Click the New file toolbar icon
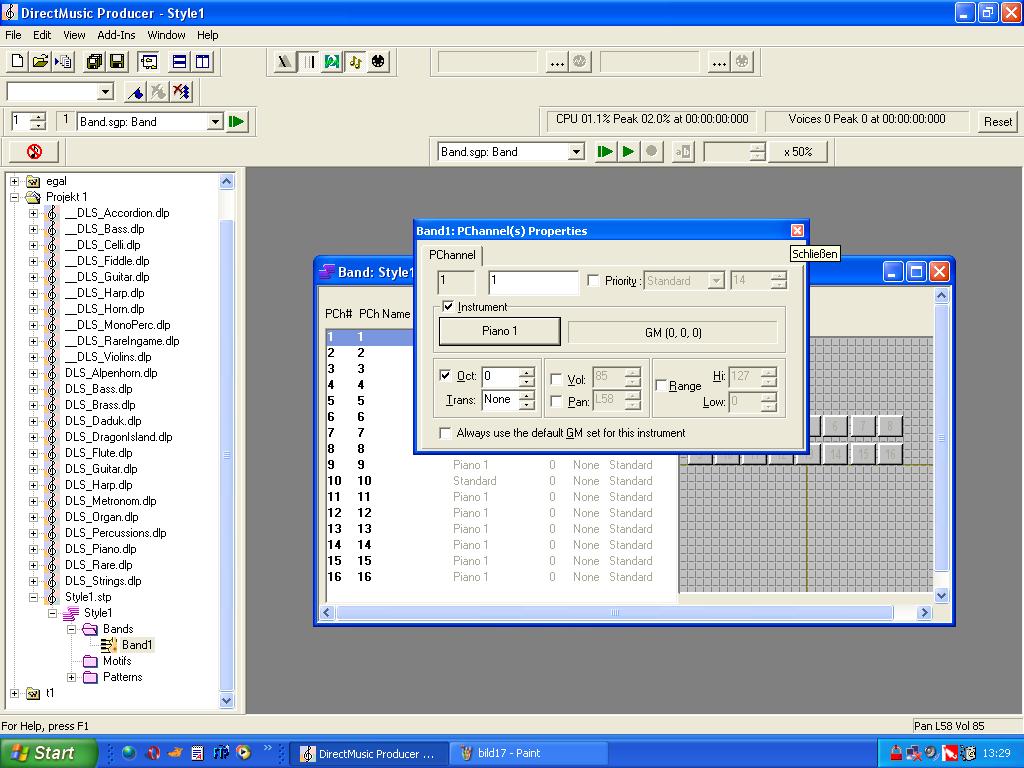 17,62
